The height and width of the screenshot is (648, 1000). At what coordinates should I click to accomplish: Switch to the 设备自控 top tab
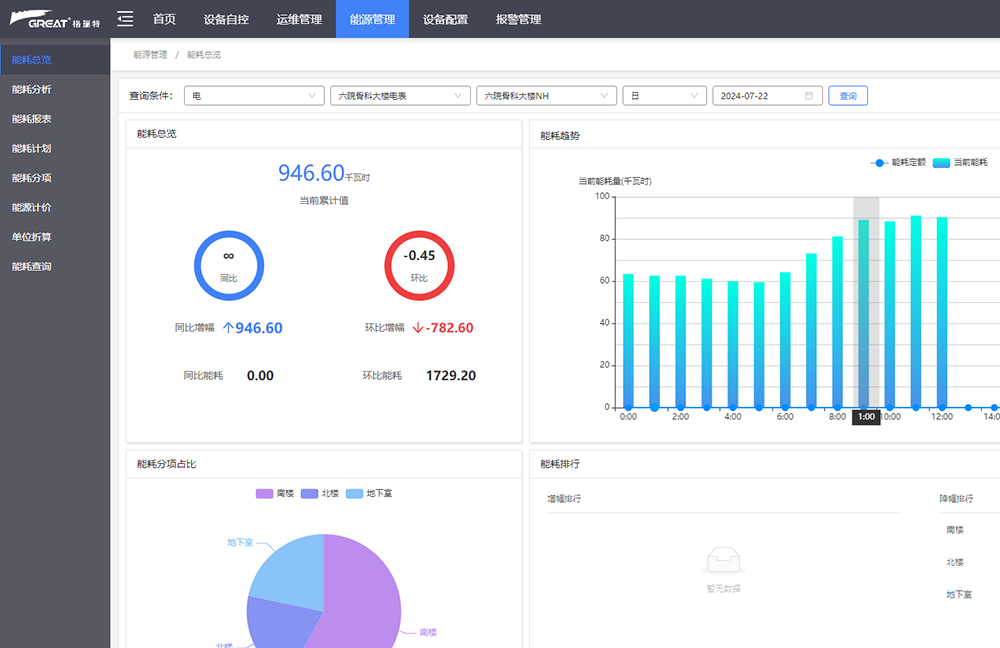[226, 19]
